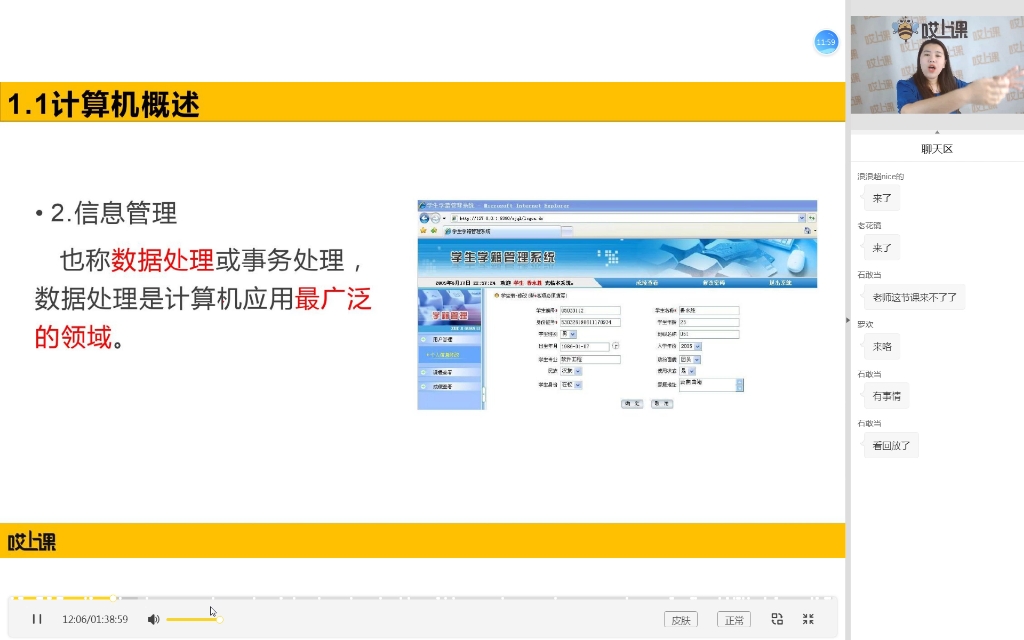Switch to the 学生学籍管理系统 browser tab
The height and width of the screenshot is (640, 1024).
coord(468,230)
